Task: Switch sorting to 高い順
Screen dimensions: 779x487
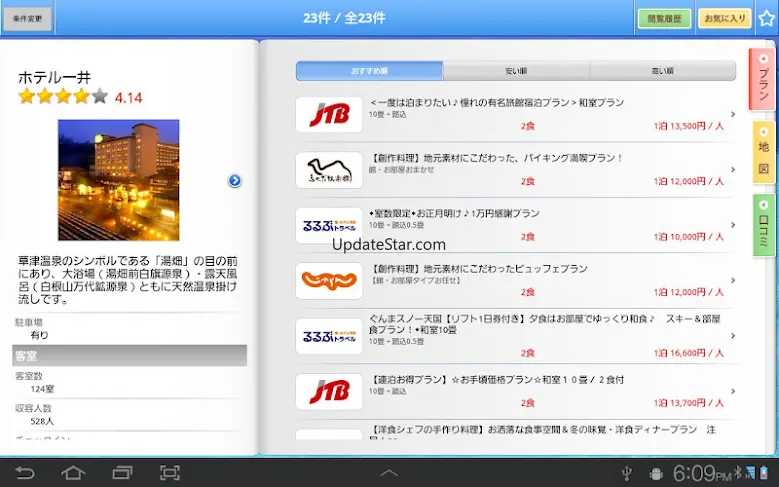Action: click(662, 71)
